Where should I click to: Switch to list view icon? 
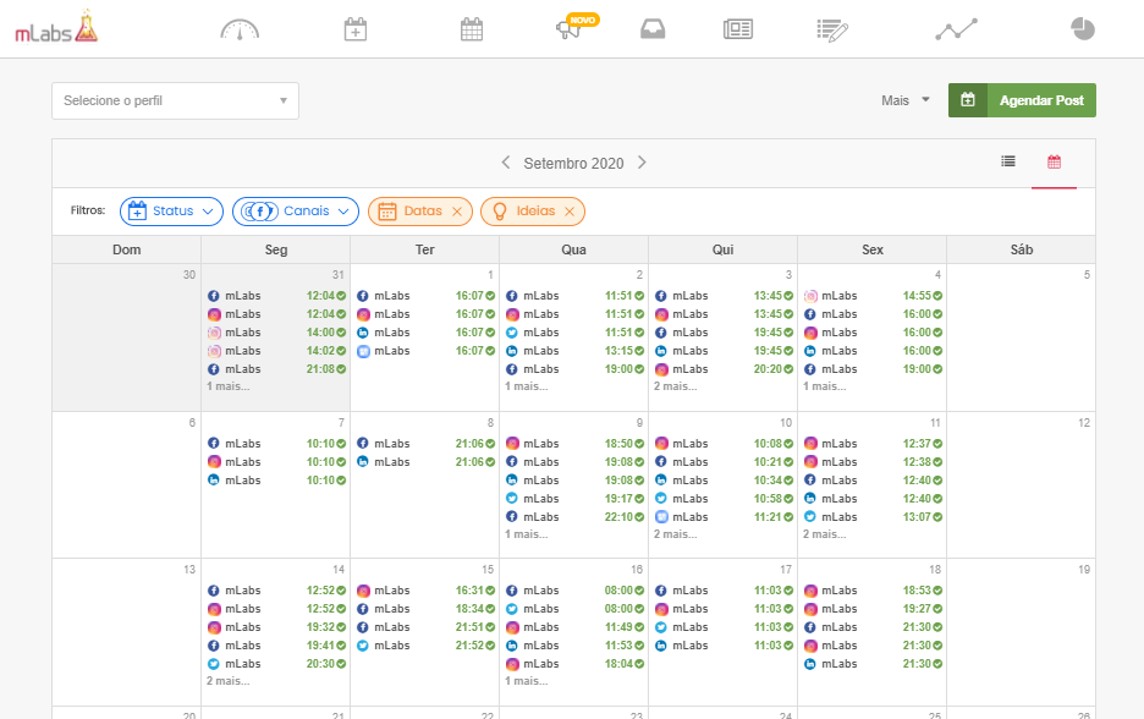(1008, 161)
